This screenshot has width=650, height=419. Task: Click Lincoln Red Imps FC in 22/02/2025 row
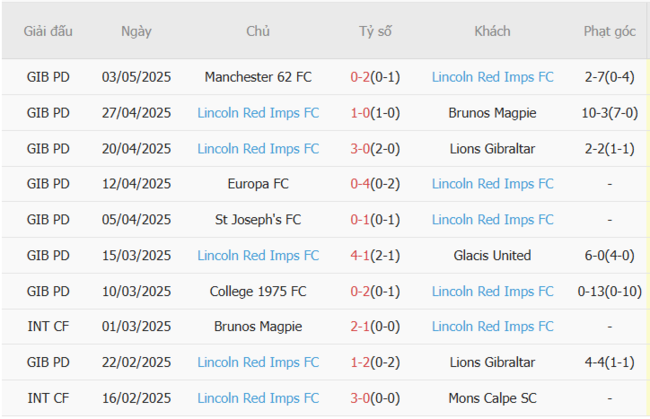pos(258,362)
